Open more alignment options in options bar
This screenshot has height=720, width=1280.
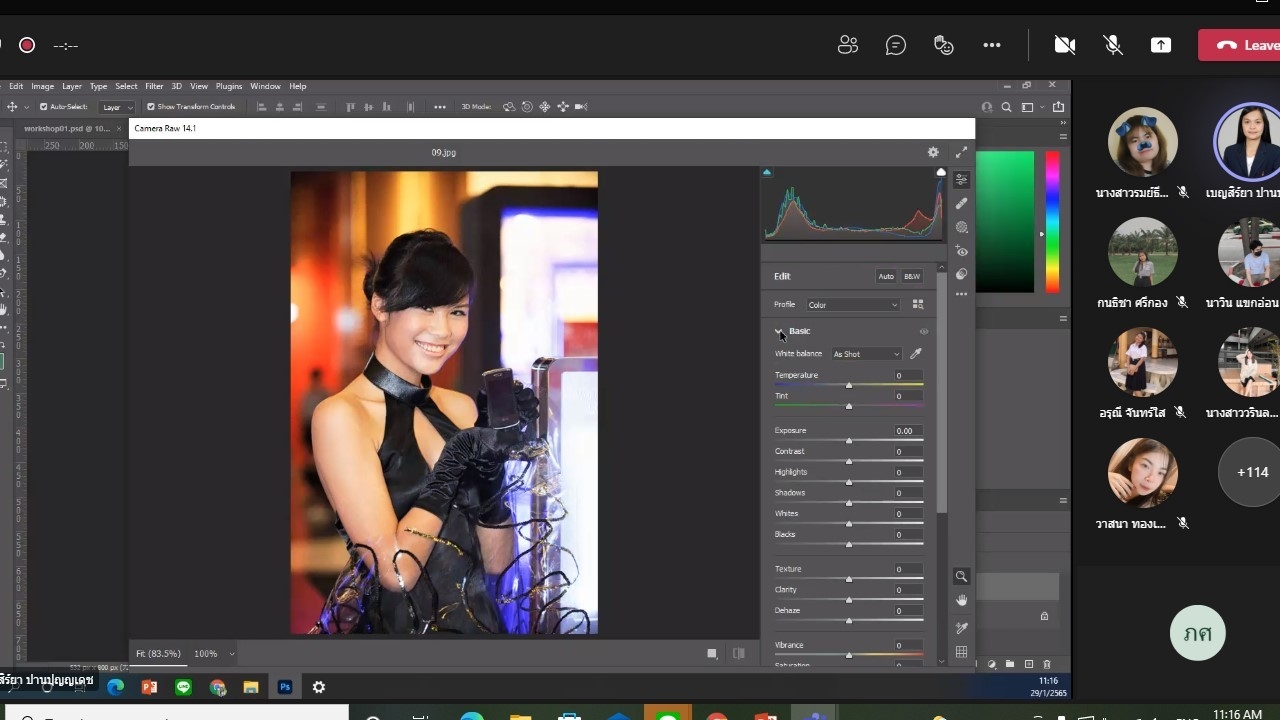(x=440, y=107)
